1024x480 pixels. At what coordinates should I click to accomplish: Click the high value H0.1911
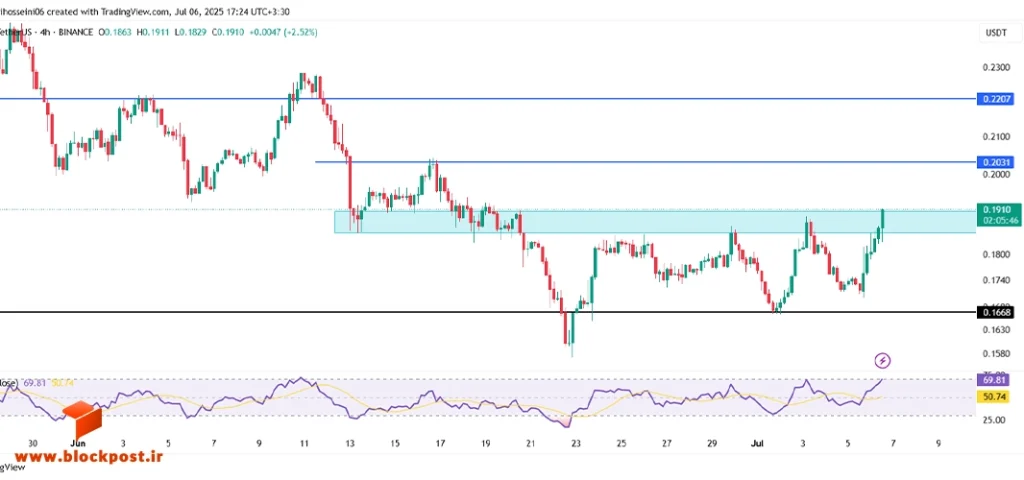click(152, 31)
